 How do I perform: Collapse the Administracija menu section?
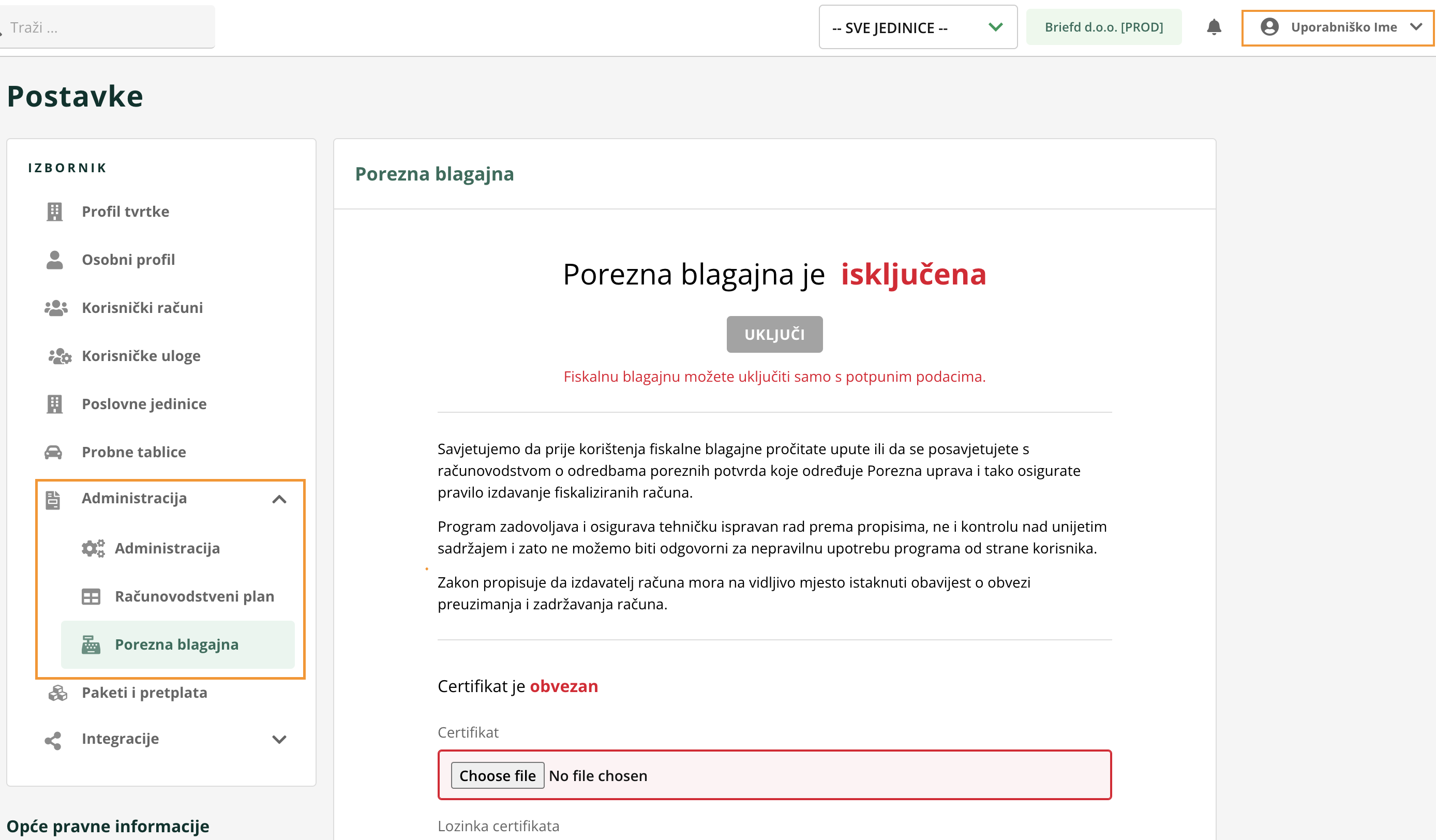(279, 499)
